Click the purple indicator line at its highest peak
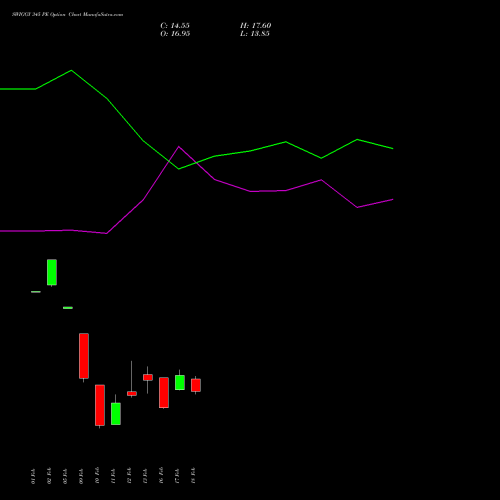This screenshot has height=500, width=500. coord(179,147)
